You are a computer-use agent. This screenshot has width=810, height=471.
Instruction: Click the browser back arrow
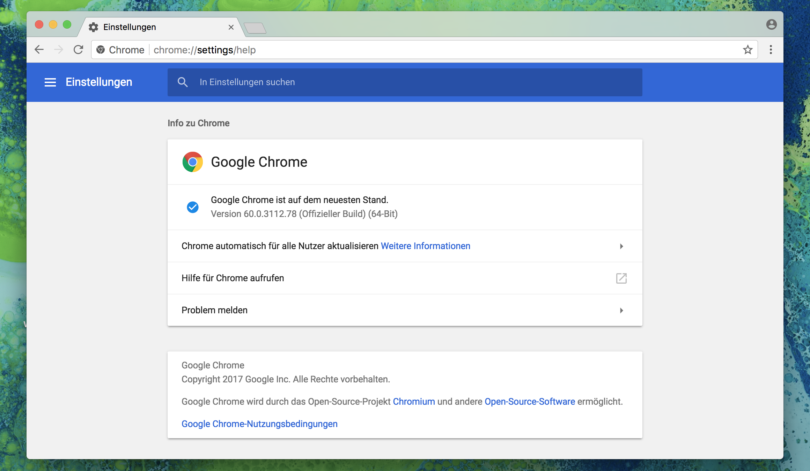coord(39,49)
